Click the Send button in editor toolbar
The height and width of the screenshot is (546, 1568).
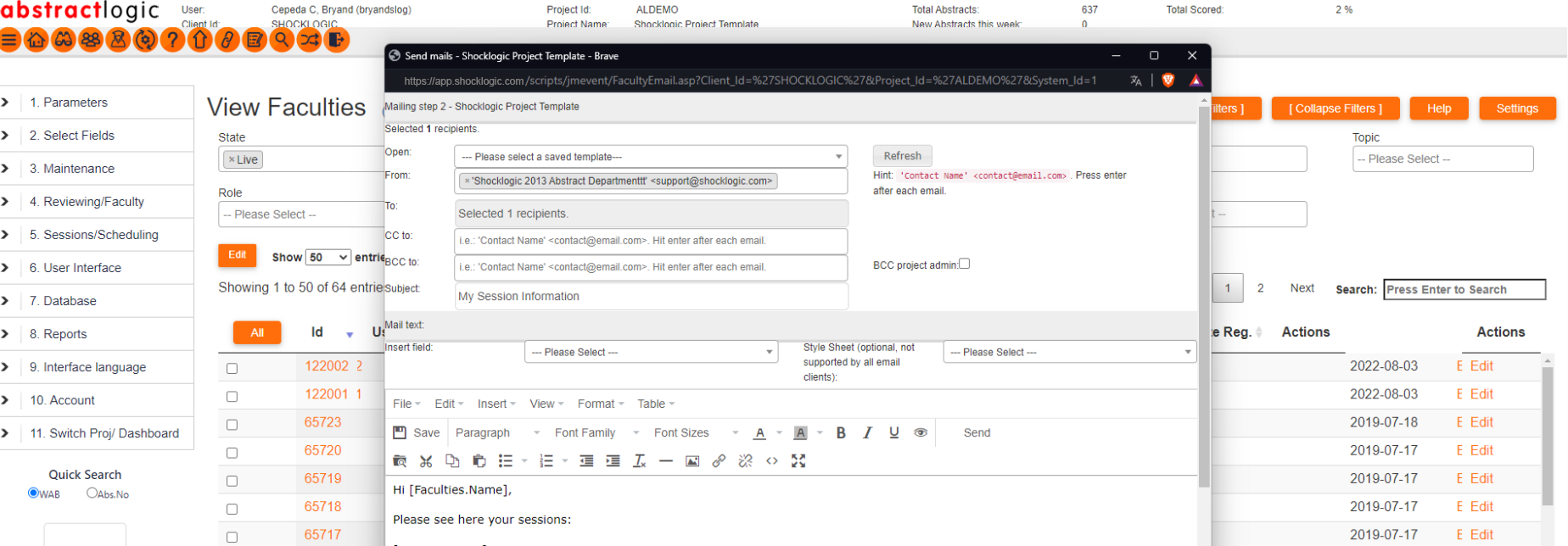(977, 432)
